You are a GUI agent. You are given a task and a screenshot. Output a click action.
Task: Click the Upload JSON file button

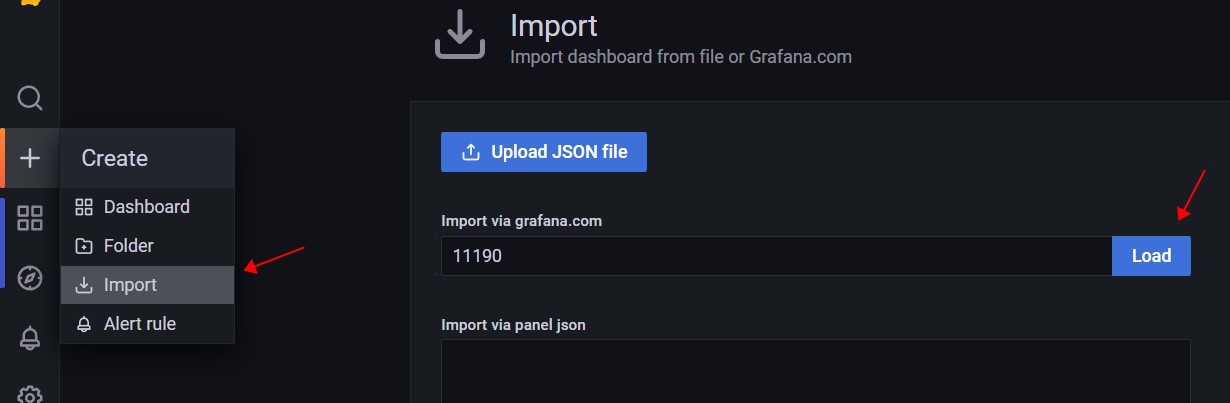(544, 152)
